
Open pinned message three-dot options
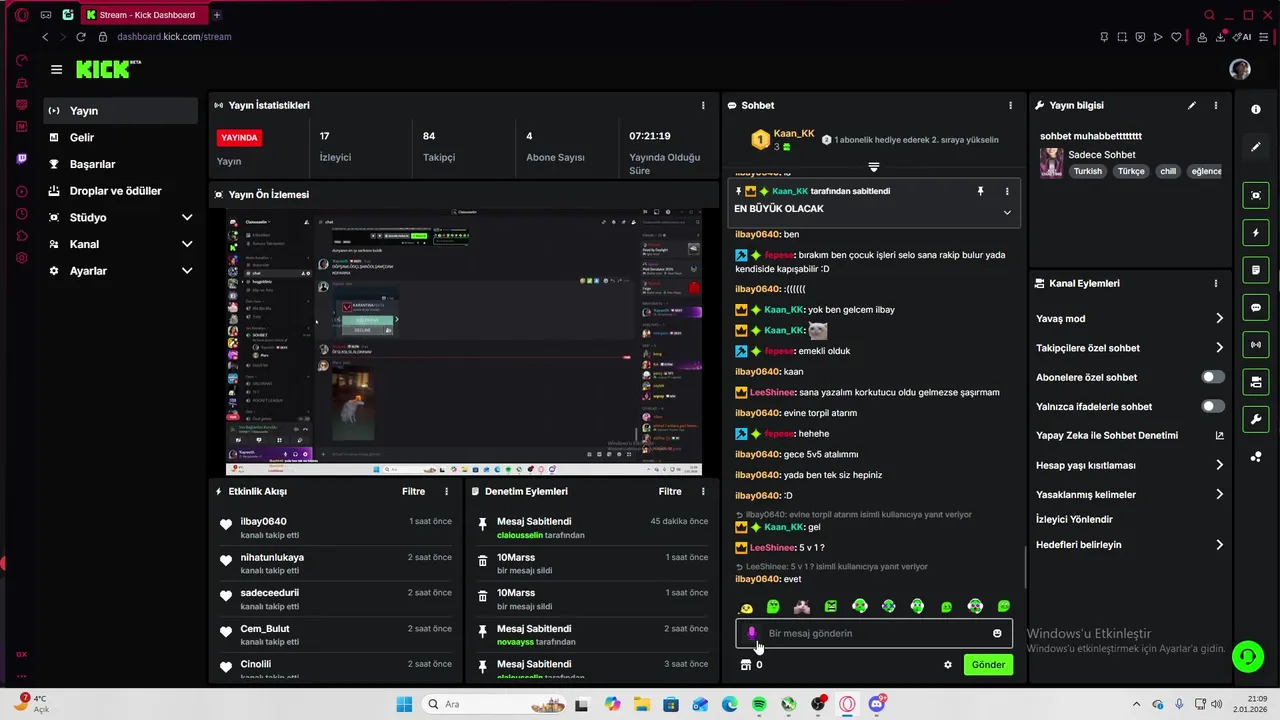[x=1007, y=191]
